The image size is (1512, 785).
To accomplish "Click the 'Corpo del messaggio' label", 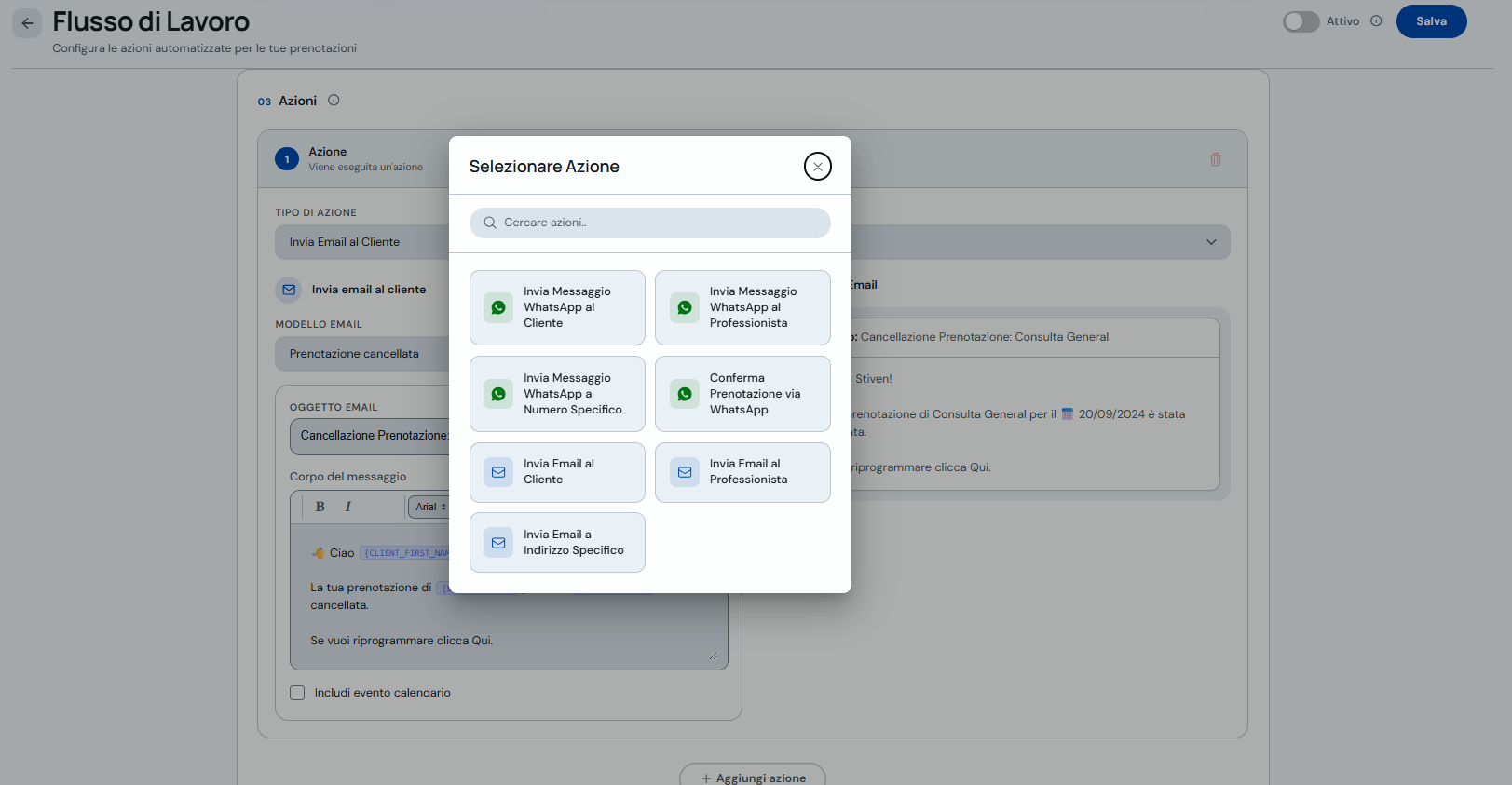I will click(347, 477).
